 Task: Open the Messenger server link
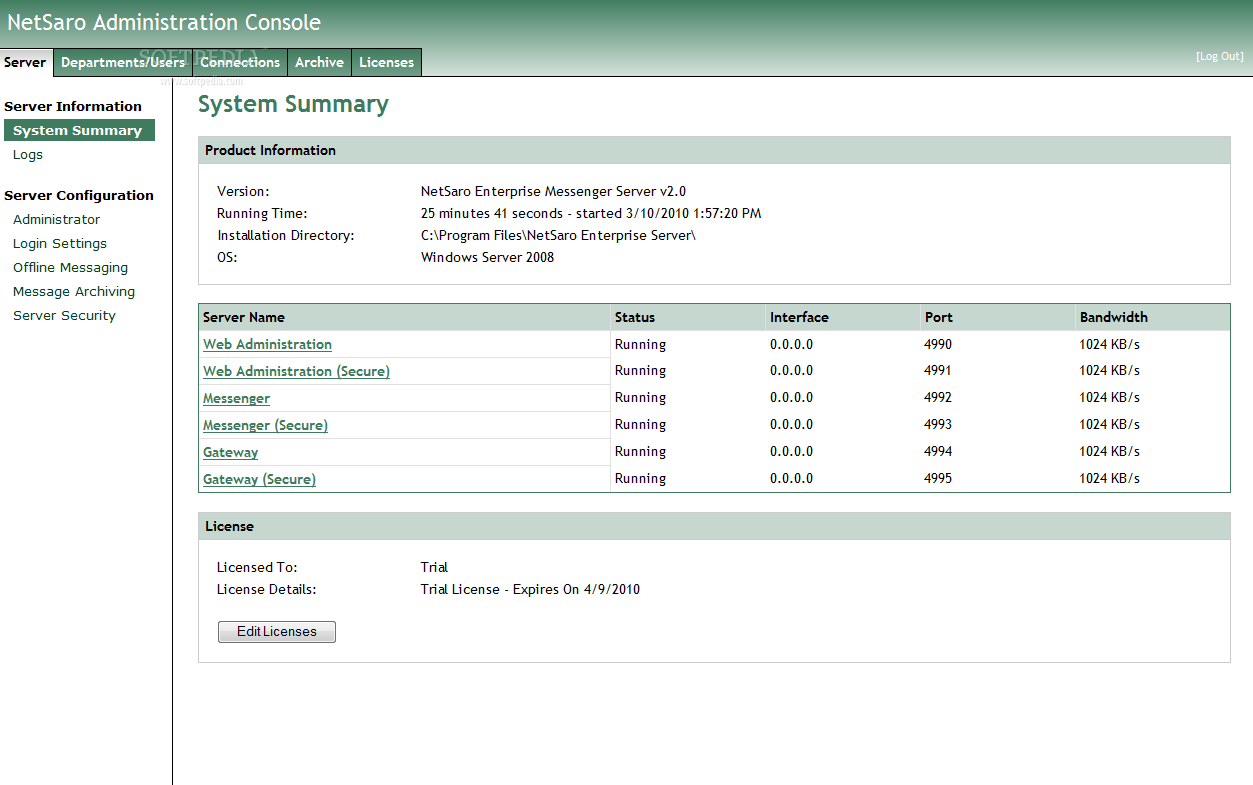coord(236,398)
